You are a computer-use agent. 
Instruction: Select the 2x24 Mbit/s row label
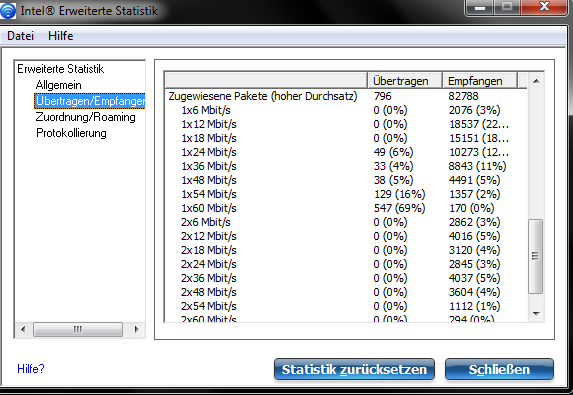coord(209,264)
